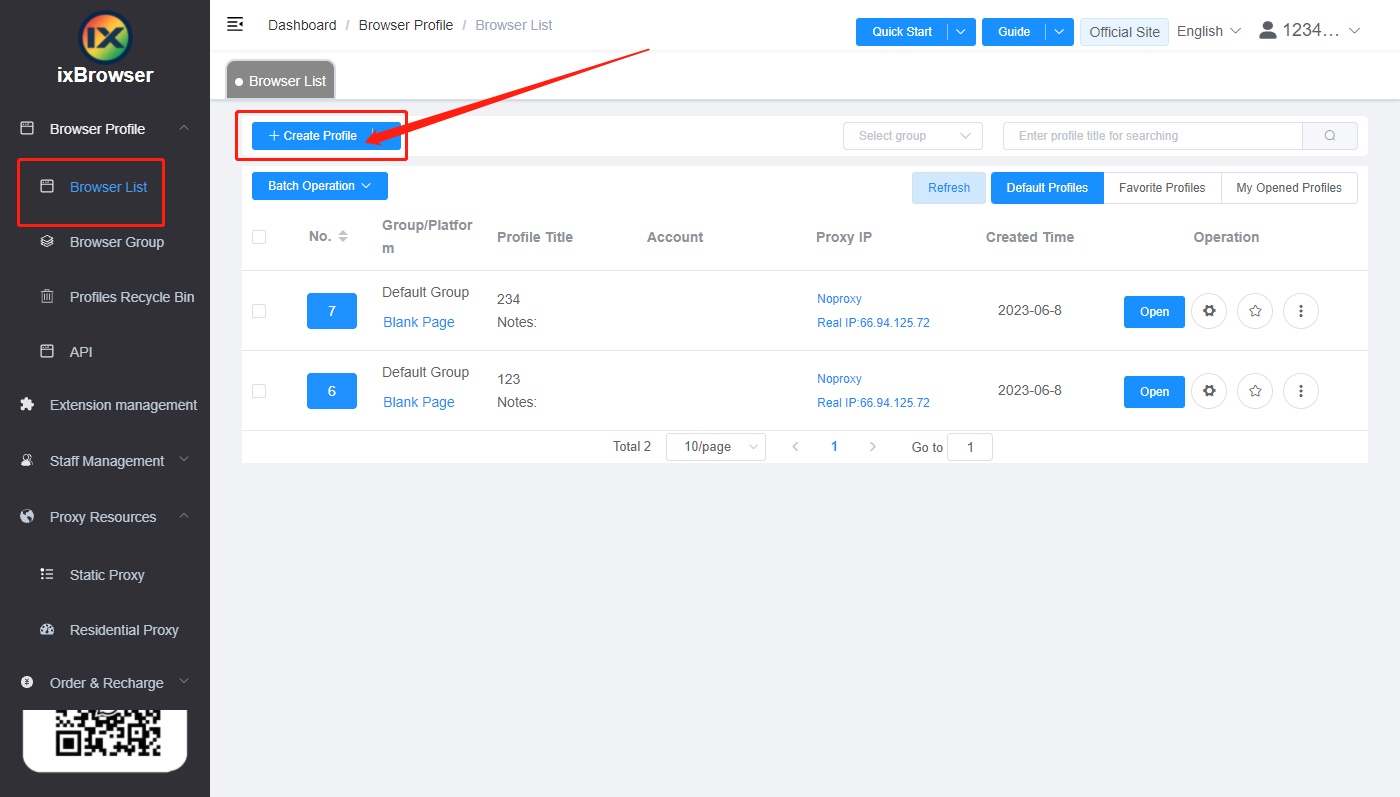Open settings gear for profile 234
Screen dimensions: 1400x797
1208,311
